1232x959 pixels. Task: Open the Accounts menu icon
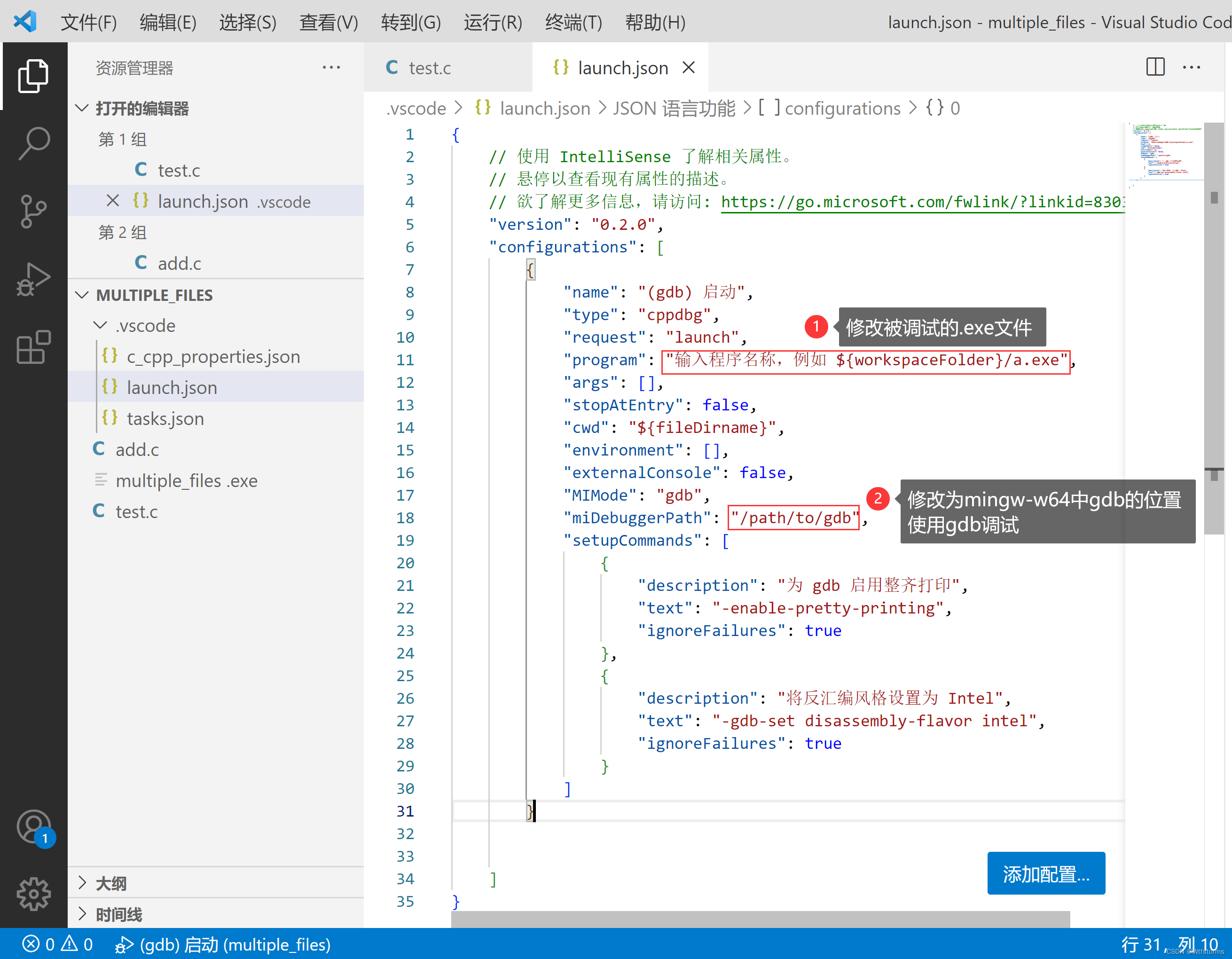(35, 827)
